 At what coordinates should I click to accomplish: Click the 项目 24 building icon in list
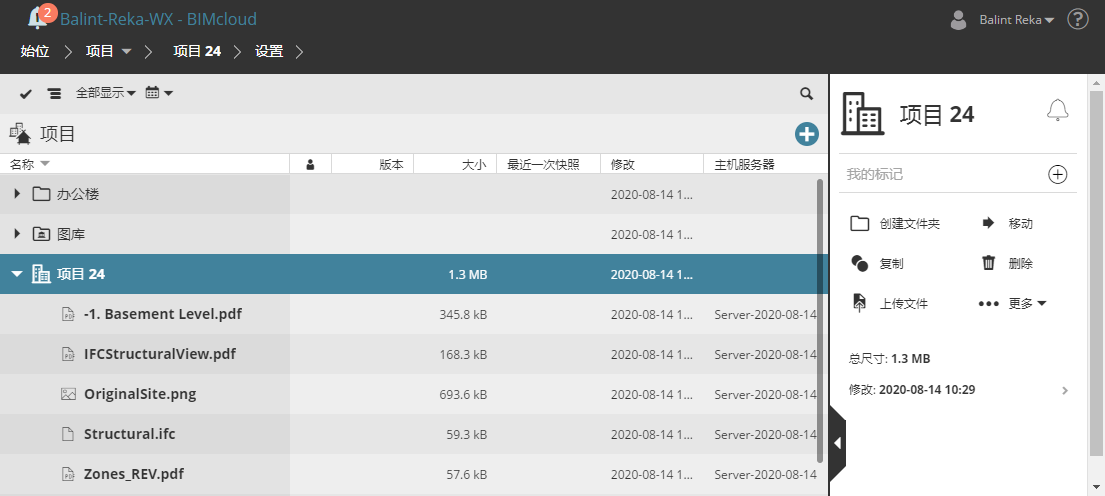(42, 274)
